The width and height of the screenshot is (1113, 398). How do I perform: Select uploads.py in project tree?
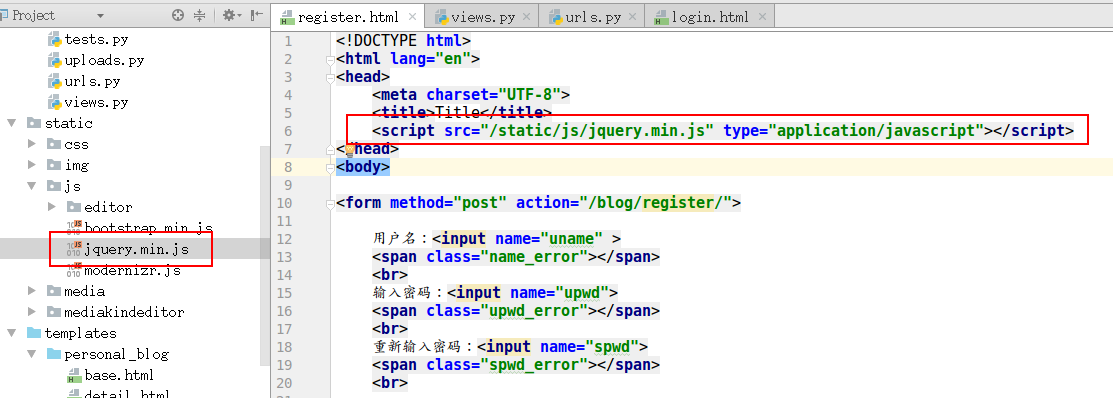tap(104, 60)
